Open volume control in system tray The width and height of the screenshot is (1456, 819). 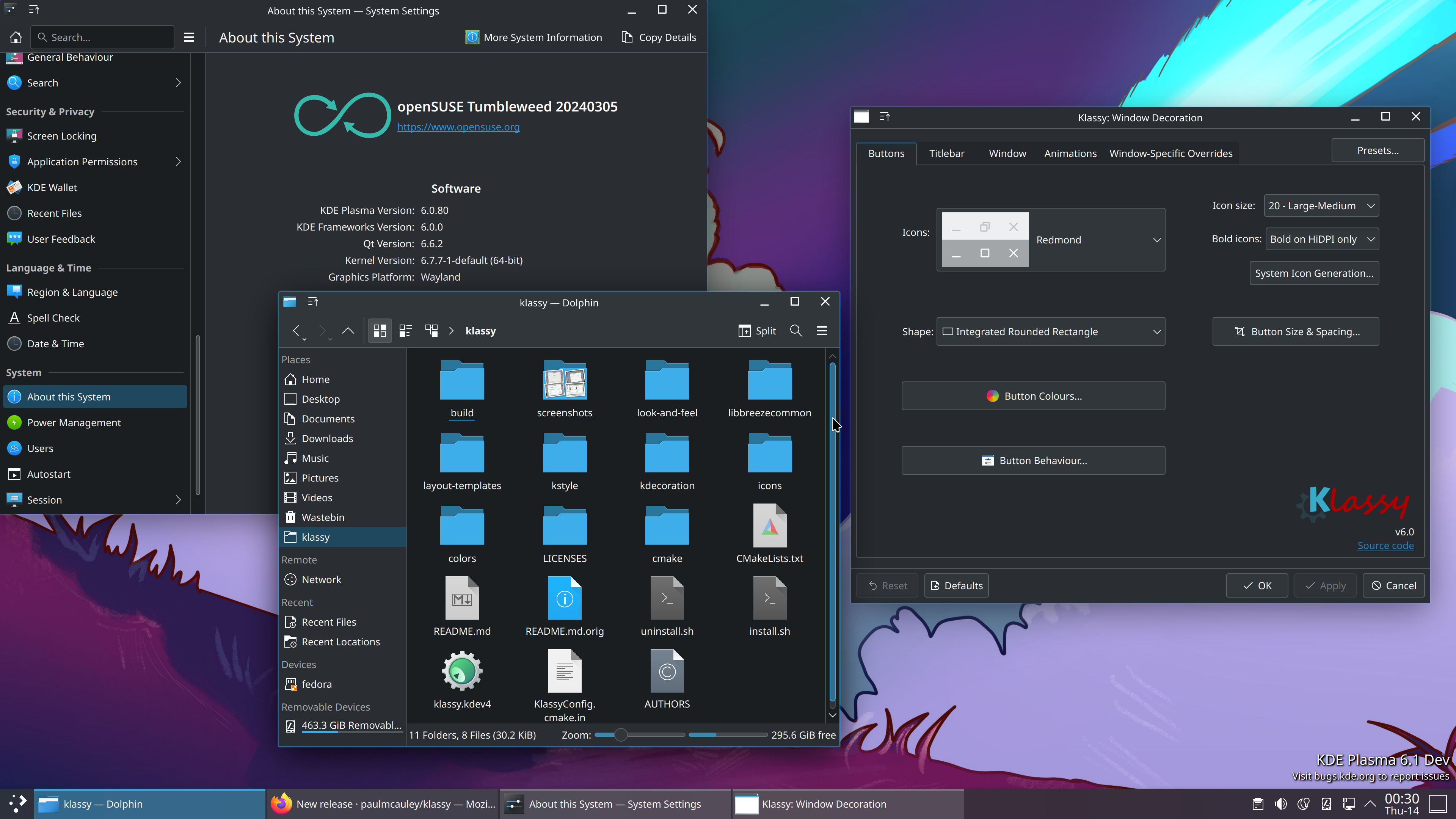coord(1281,804)
